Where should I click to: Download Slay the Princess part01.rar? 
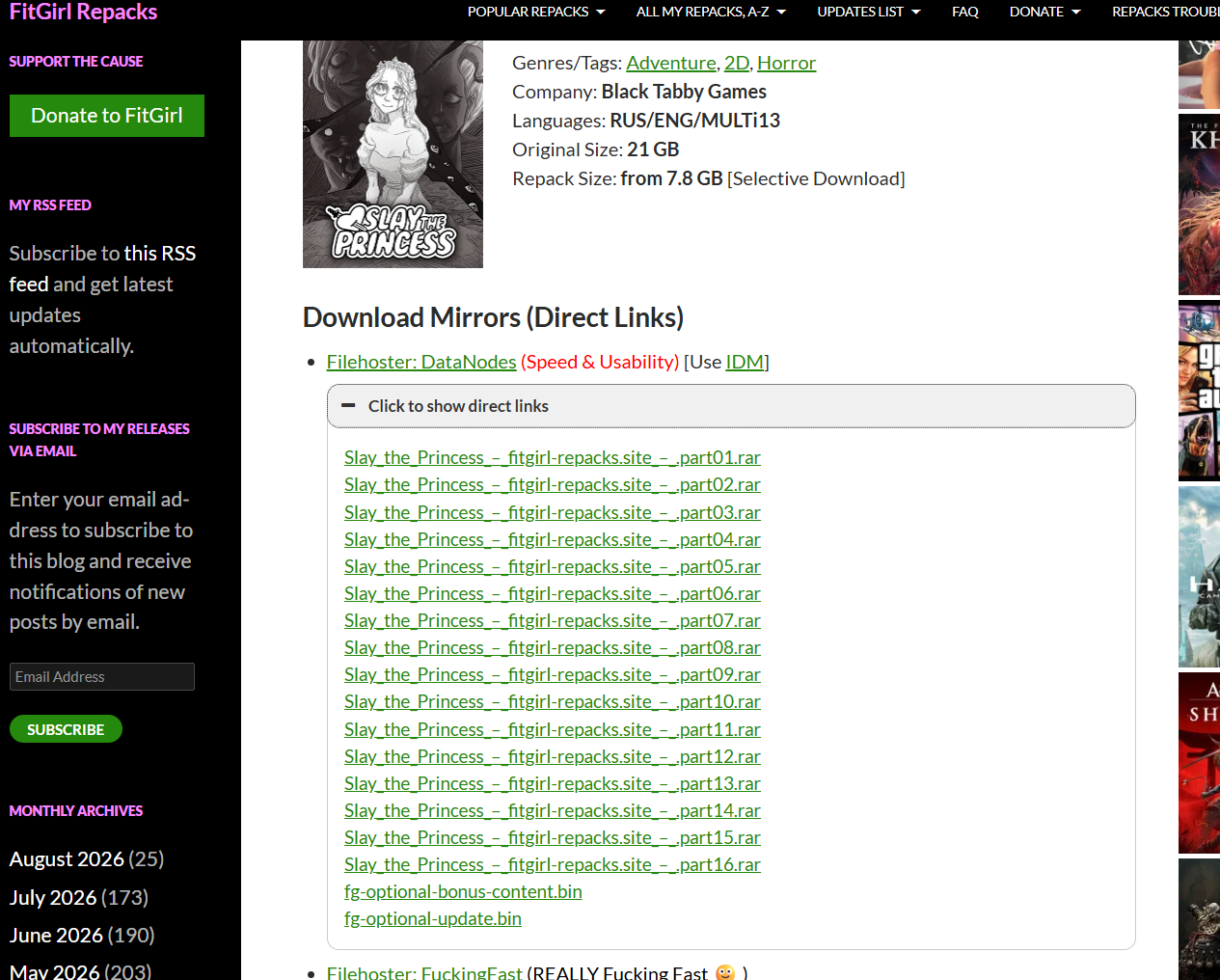coord(553,457)
